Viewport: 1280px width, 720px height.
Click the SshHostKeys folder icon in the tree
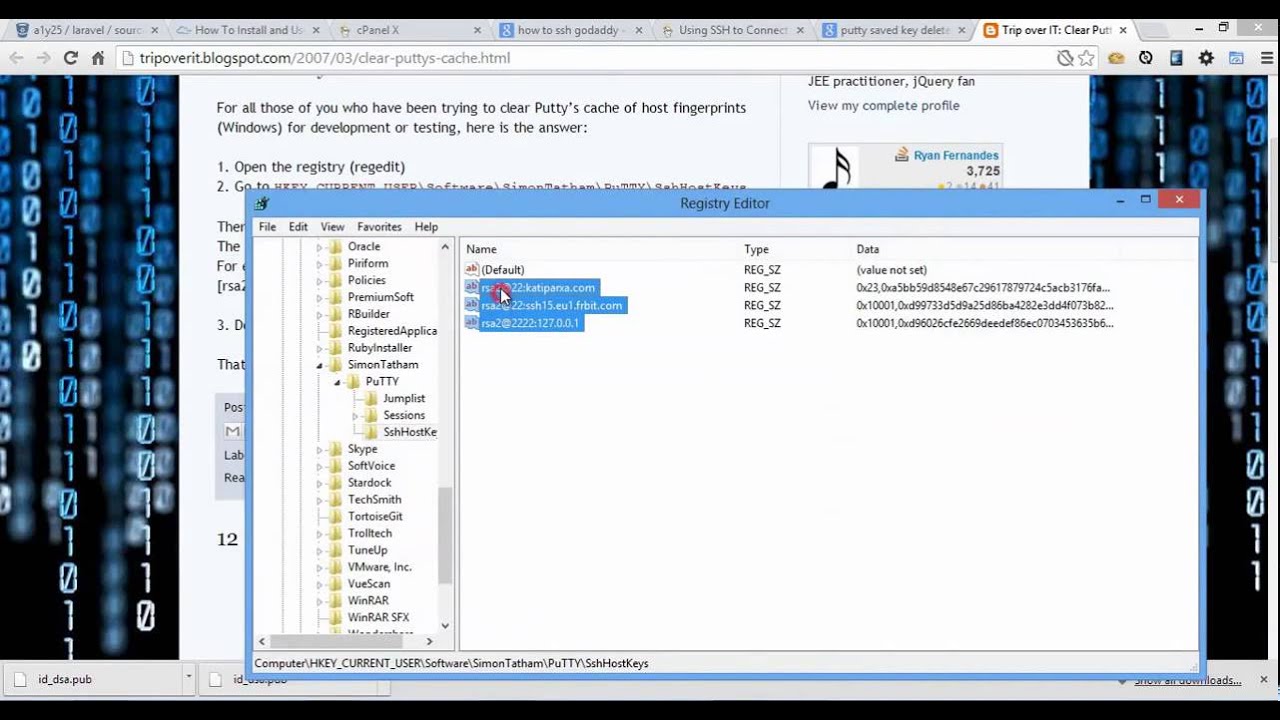click(371, 432)
